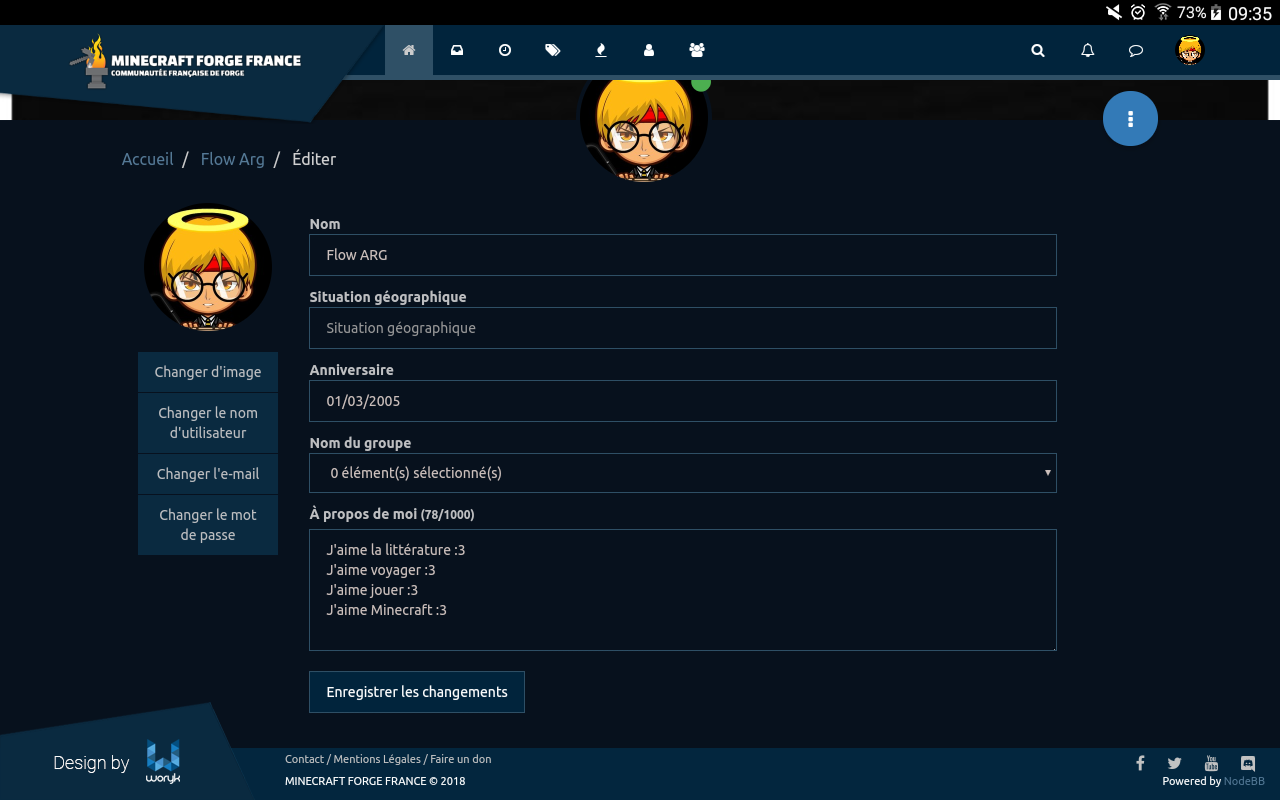
Task: Select the 'Changer l'e-mail' option
Action: (x=208, y=473)
